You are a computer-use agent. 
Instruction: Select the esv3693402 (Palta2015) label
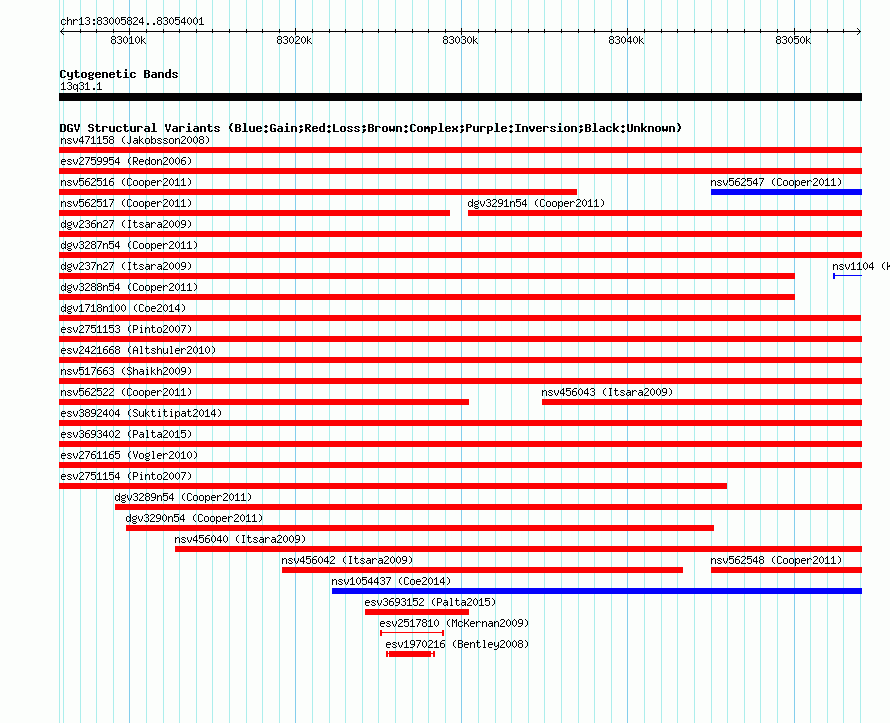127,434
